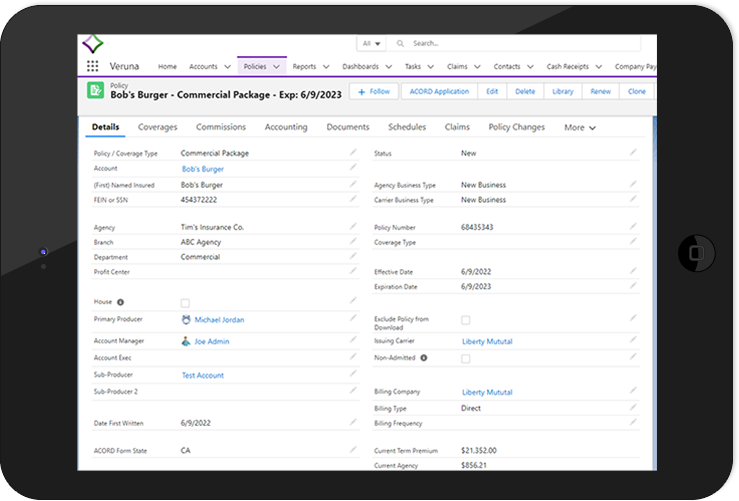Click the Delete button
The image size is (739, 501).
525,91
